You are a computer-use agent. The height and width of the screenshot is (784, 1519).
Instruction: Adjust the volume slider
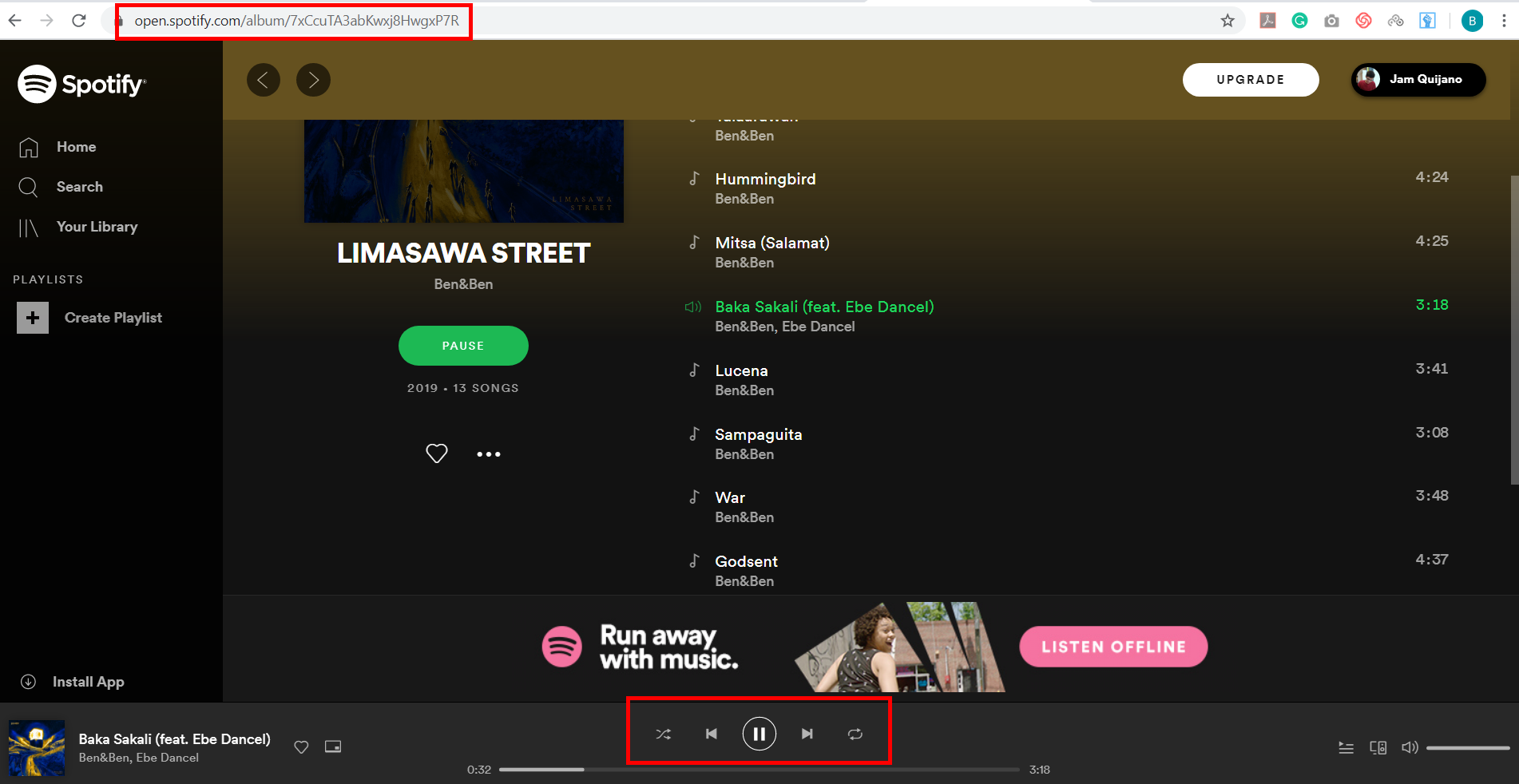click(1468, 748)
